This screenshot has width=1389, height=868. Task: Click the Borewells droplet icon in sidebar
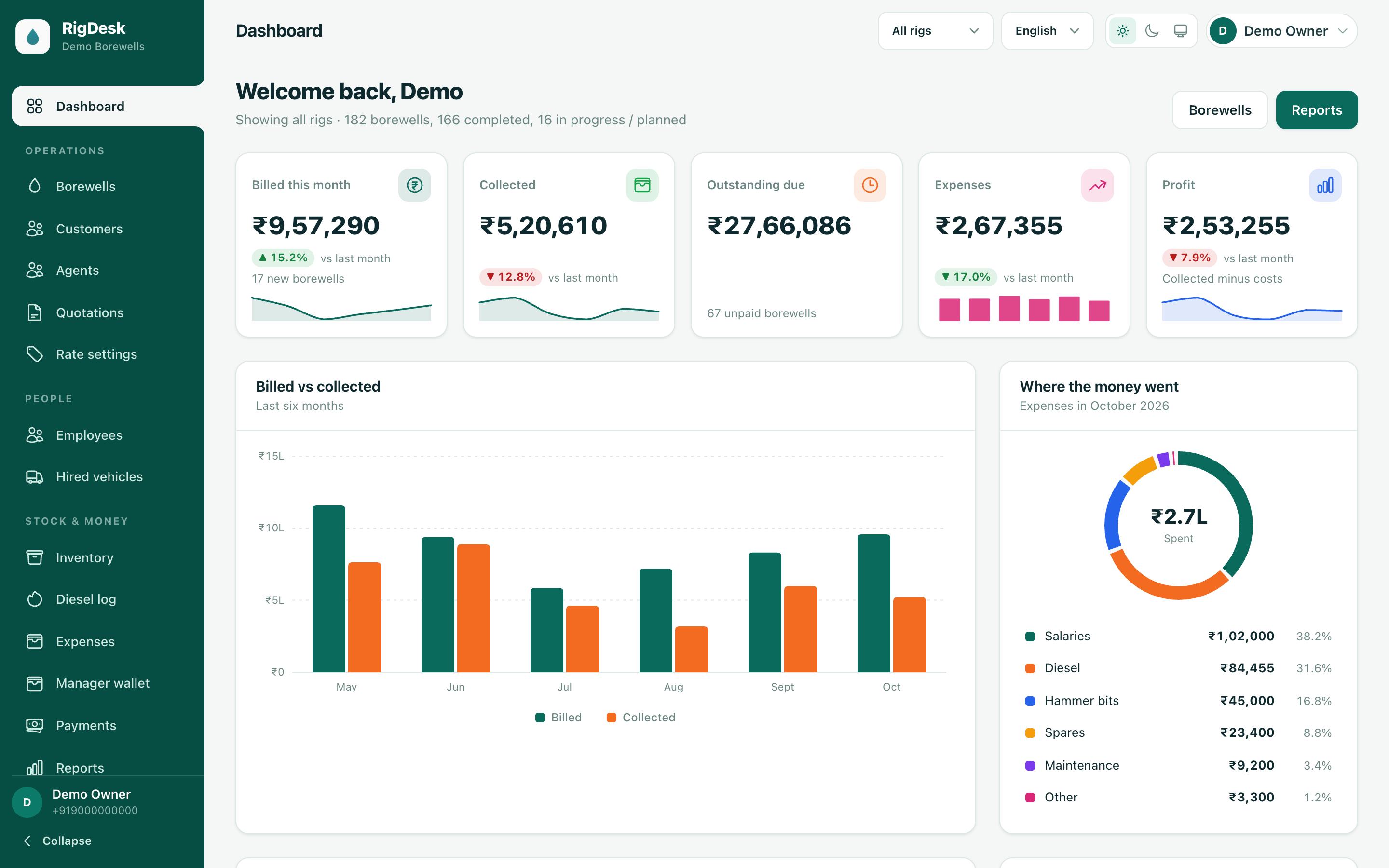tap(34, 186)
